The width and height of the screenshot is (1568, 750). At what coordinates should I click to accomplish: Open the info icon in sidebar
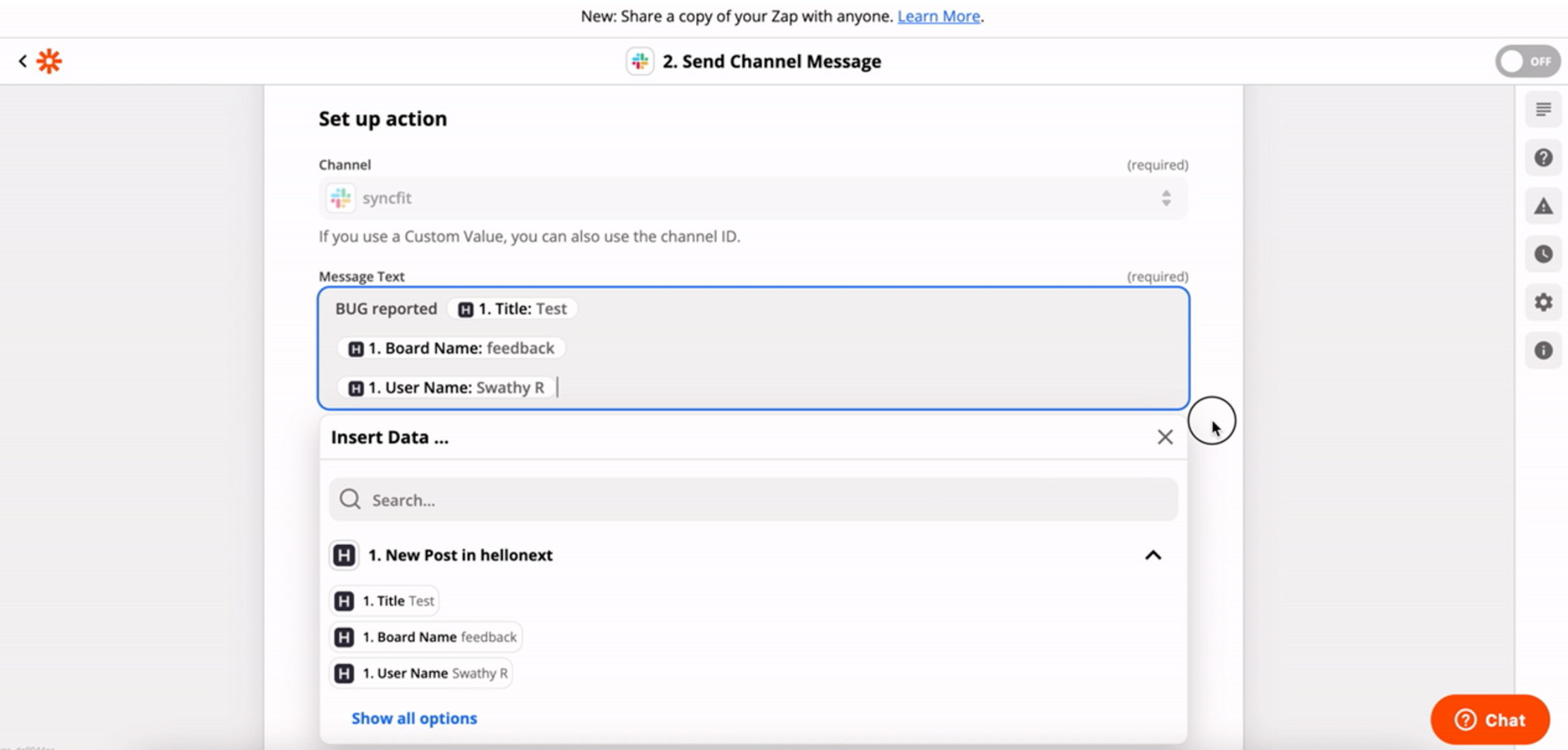click(1543, 350)
